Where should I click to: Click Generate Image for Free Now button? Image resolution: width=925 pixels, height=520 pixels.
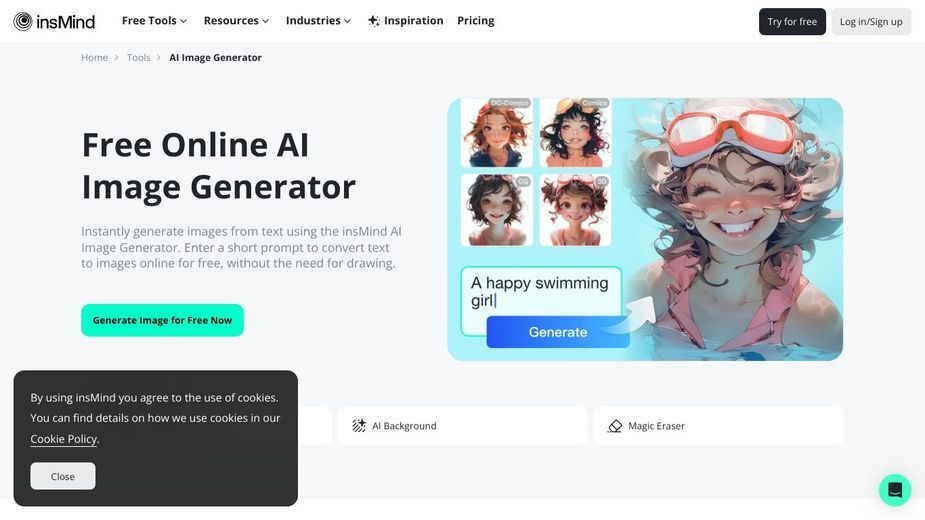tap(162, 320)
